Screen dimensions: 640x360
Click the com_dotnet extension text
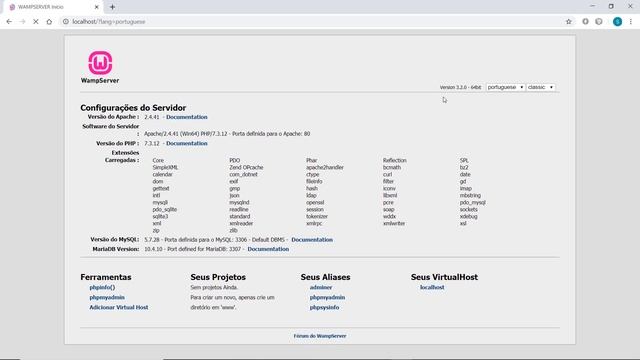[243, 175]
